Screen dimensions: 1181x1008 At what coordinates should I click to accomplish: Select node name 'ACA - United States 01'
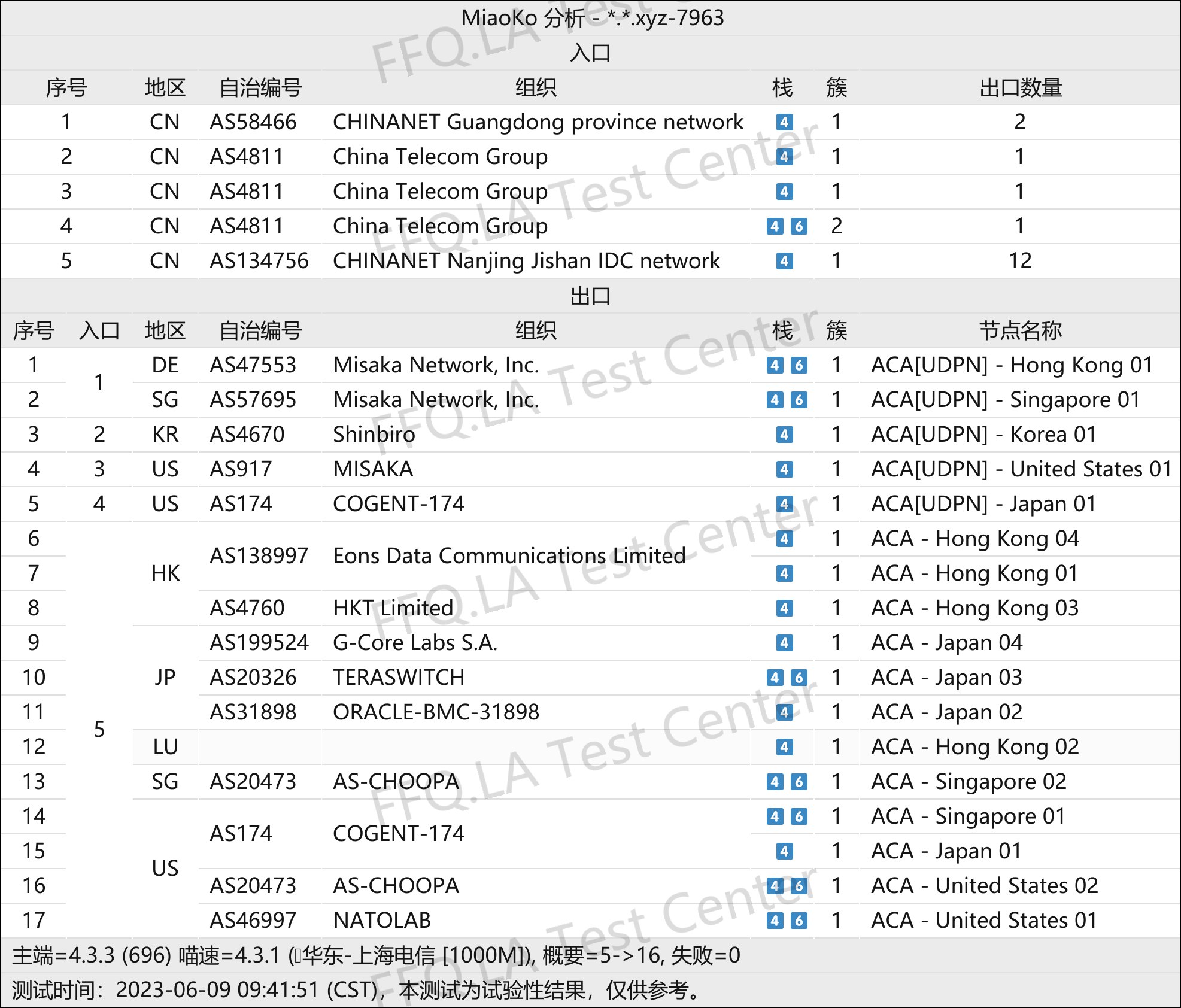985,921
